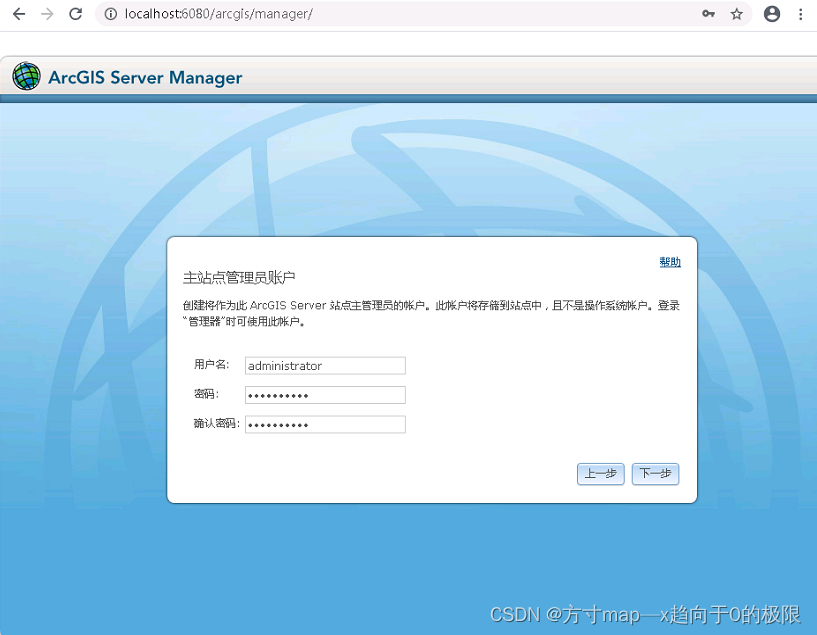Reload the page with refresh icon
This screenshot has width=817, height=635.
73,14
